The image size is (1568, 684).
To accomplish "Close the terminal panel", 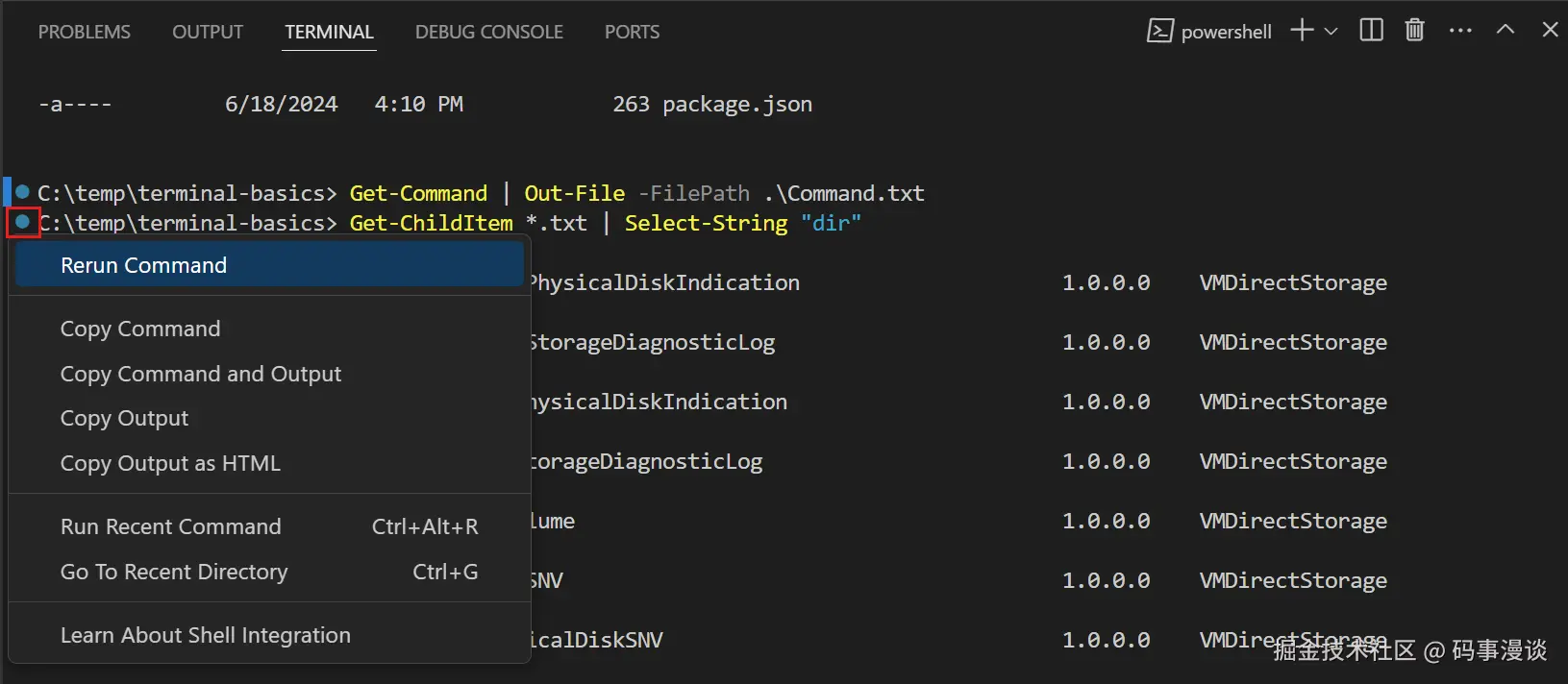I will click(1550, 31).
